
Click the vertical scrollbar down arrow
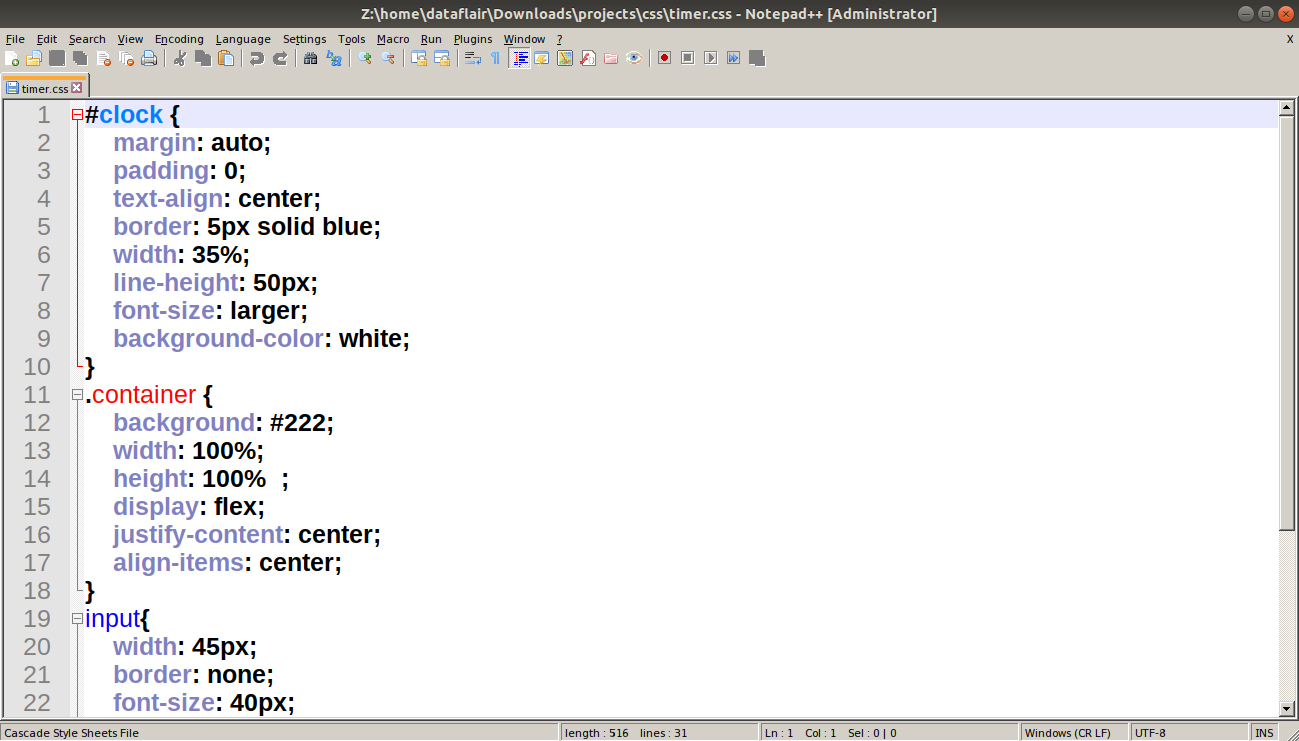[1287, 709]
